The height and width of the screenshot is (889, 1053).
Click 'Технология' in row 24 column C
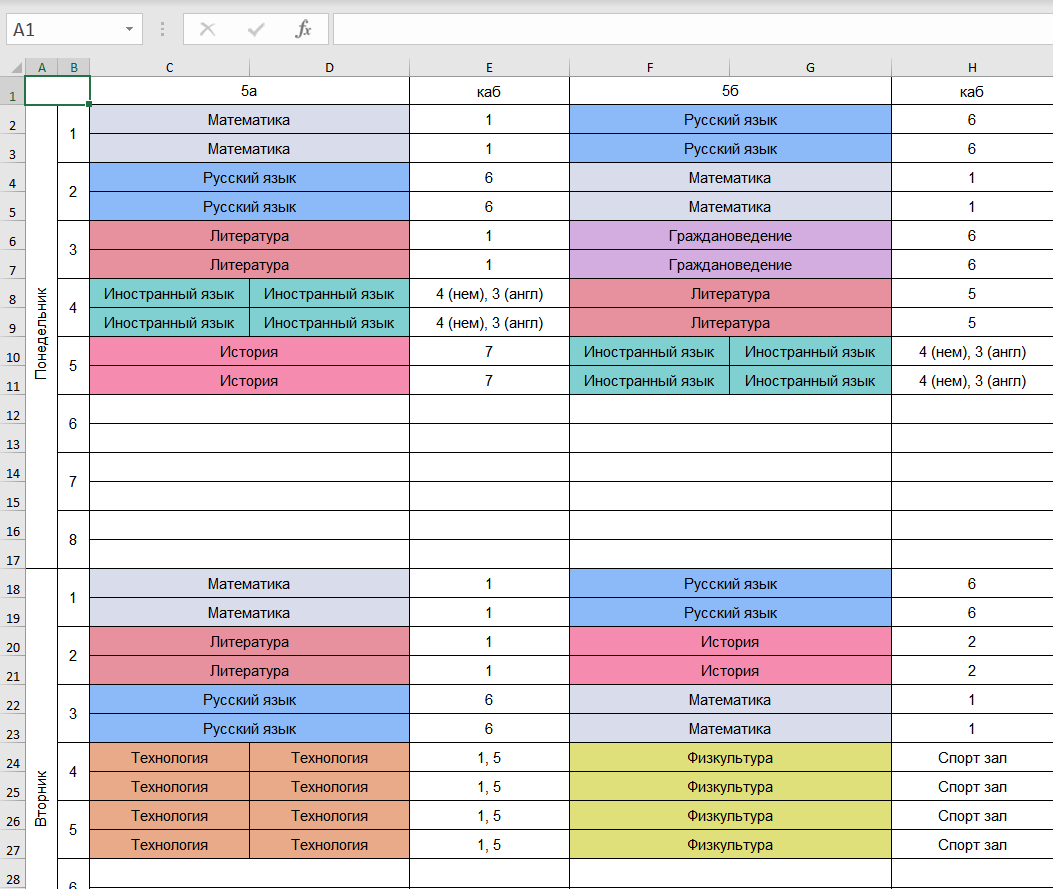[x=169, y=757]
